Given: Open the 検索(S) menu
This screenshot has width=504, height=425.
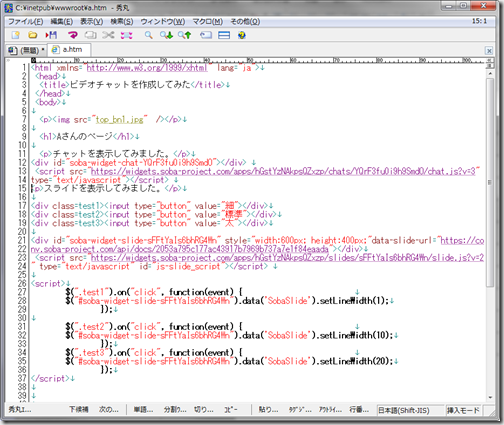Looking at the screenshot, I should 122,22.
